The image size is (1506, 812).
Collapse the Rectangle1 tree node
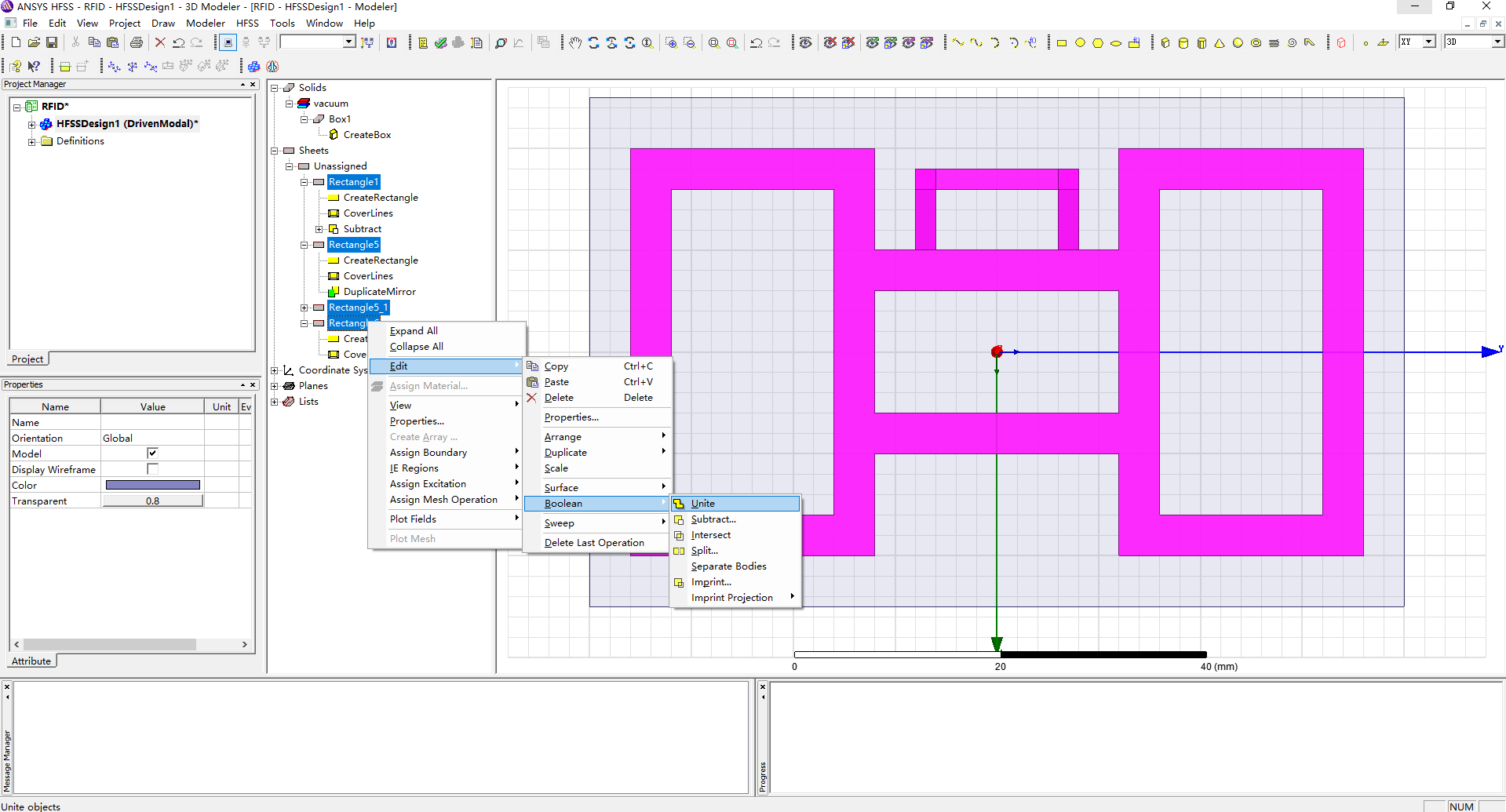tap(304, 182)
